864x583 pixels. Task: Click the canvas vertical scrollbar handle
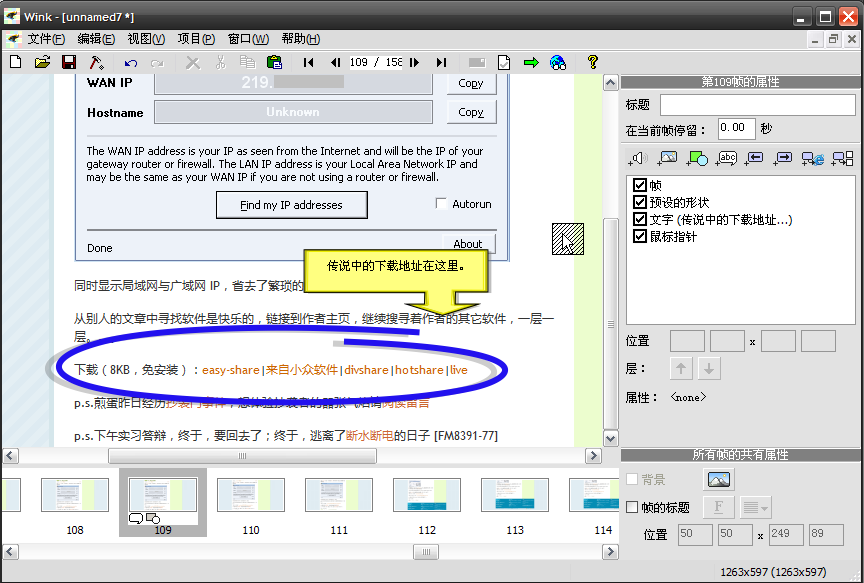611,323
